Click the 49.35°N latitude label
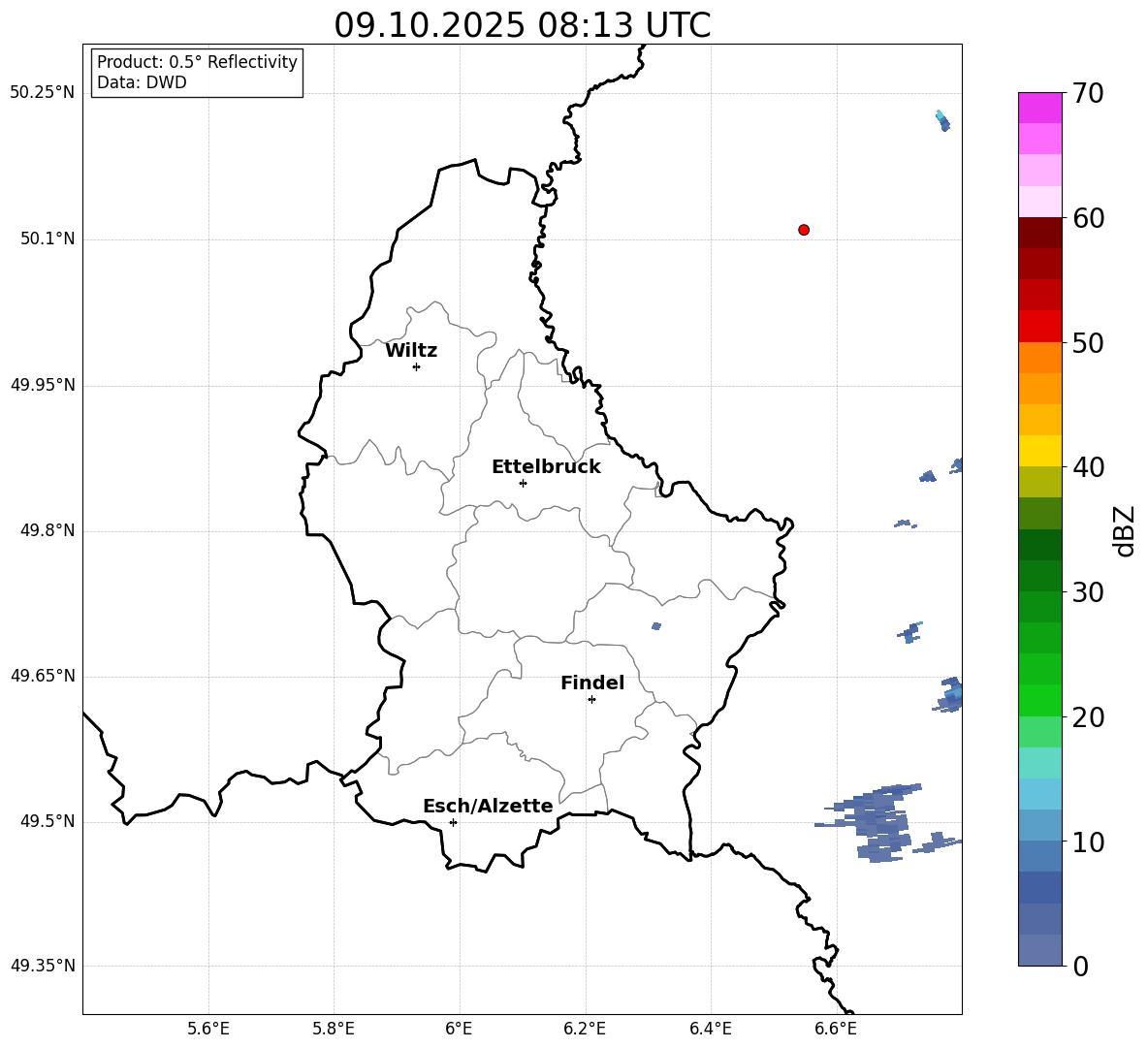 pos(43,966)
